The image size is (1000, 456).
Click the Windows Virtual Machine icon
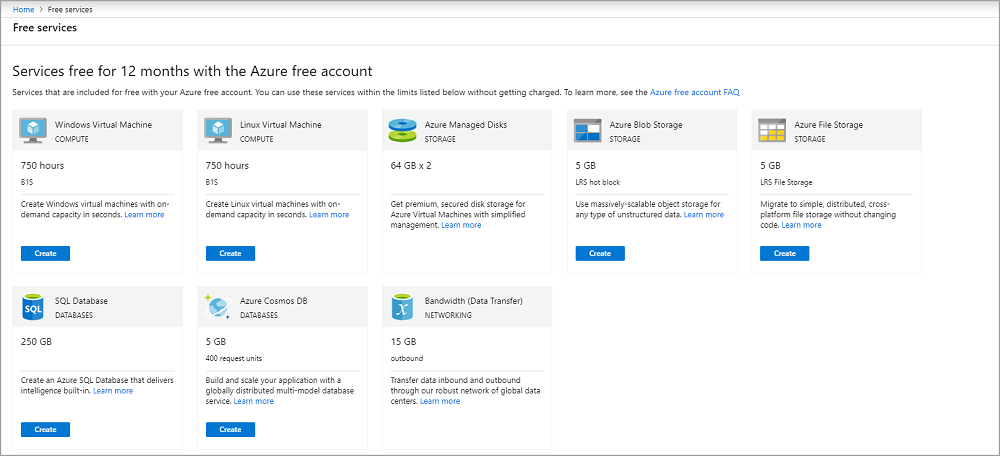(x=32, y=129)
